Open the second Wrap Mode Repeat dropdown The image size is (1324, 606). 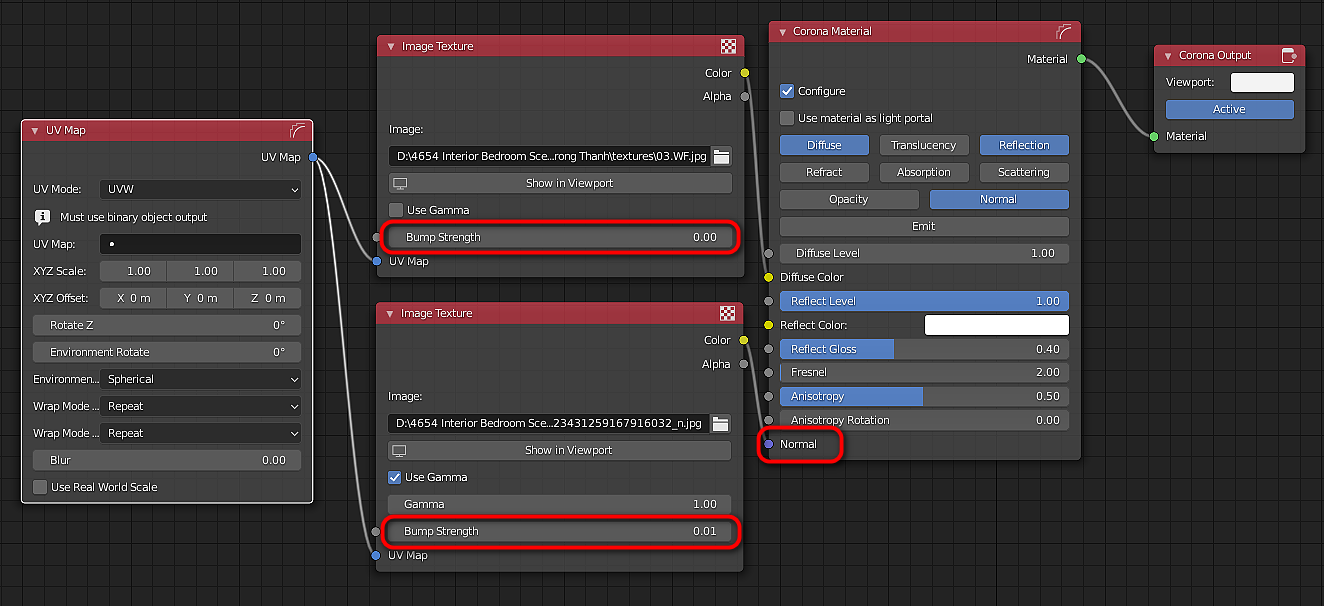click(x=200, y=433)
